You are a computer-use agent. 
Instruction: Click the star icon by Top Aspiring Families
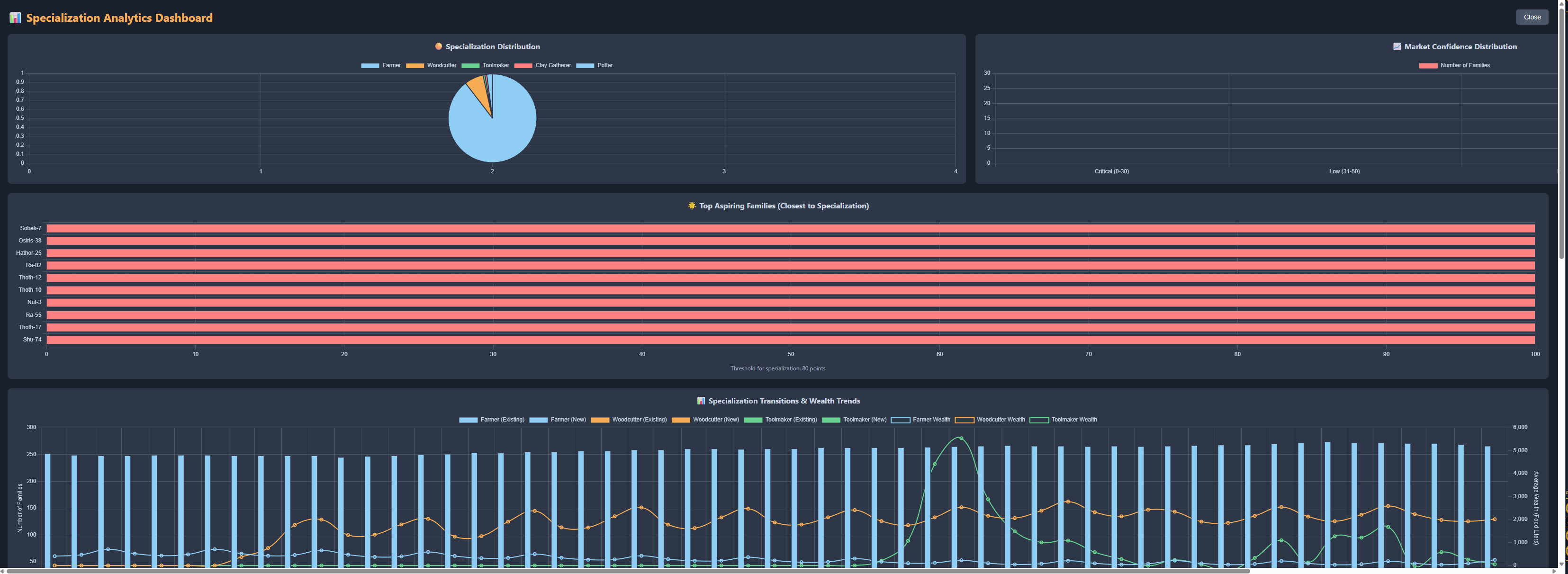coord(692,206)
